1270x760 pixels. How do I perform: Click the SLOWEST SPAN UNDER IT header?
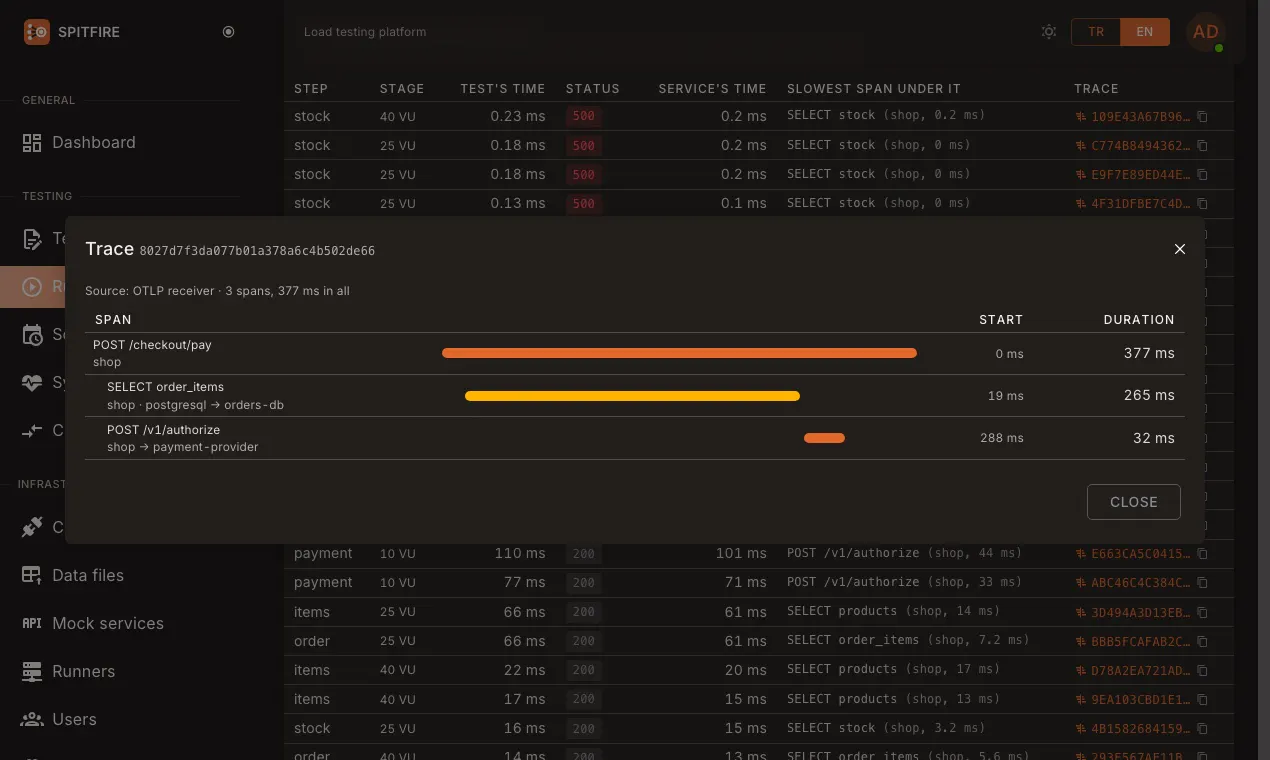[x=874, y=89]
